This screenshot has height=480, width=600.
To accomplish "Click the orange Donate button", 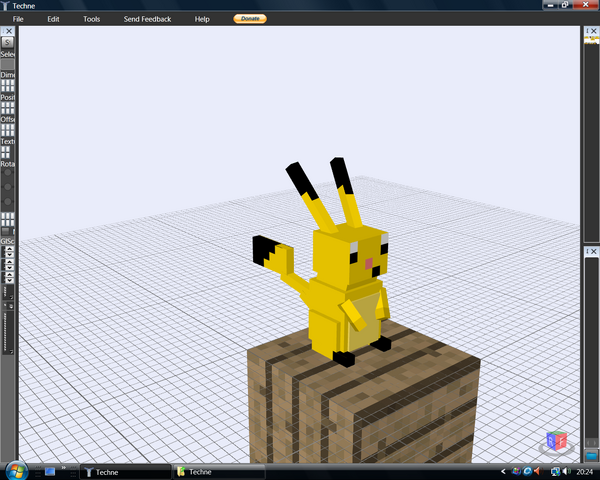I will pyautogui.click(x=250, y=18).
